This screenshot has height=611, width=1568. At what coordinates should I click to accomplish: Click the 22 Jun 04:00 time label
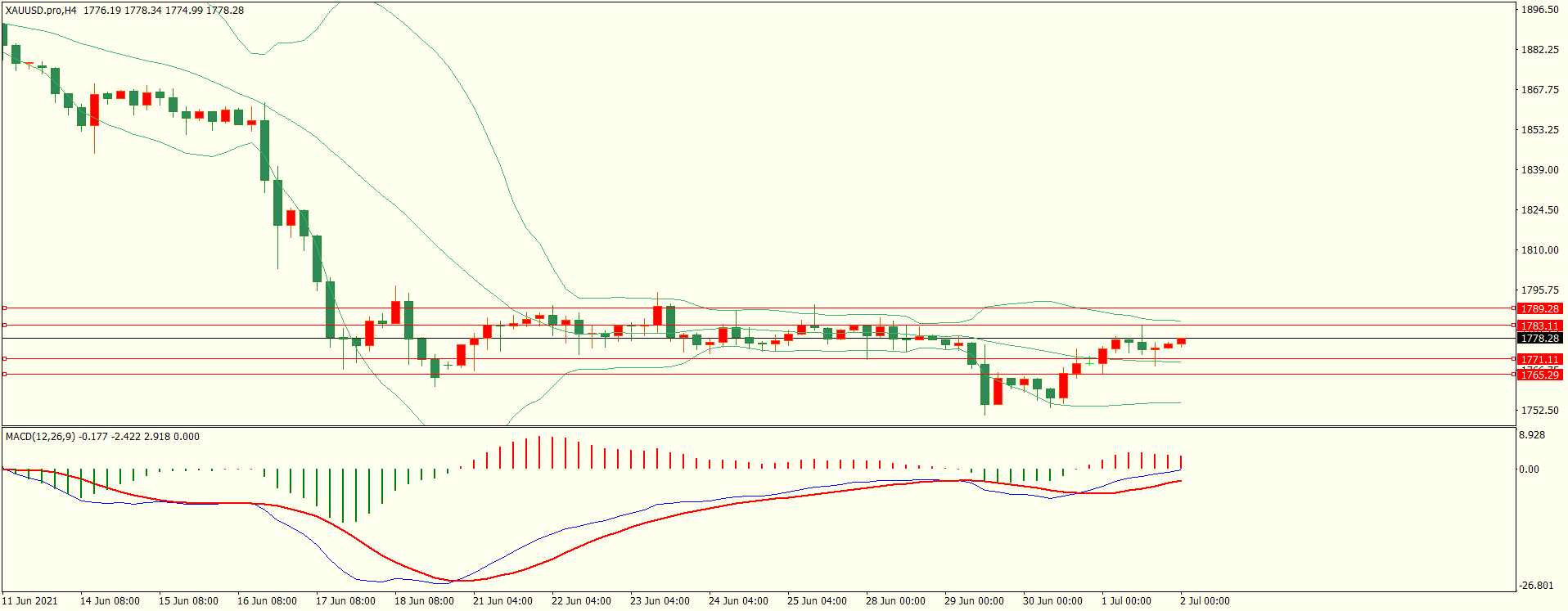581,601
